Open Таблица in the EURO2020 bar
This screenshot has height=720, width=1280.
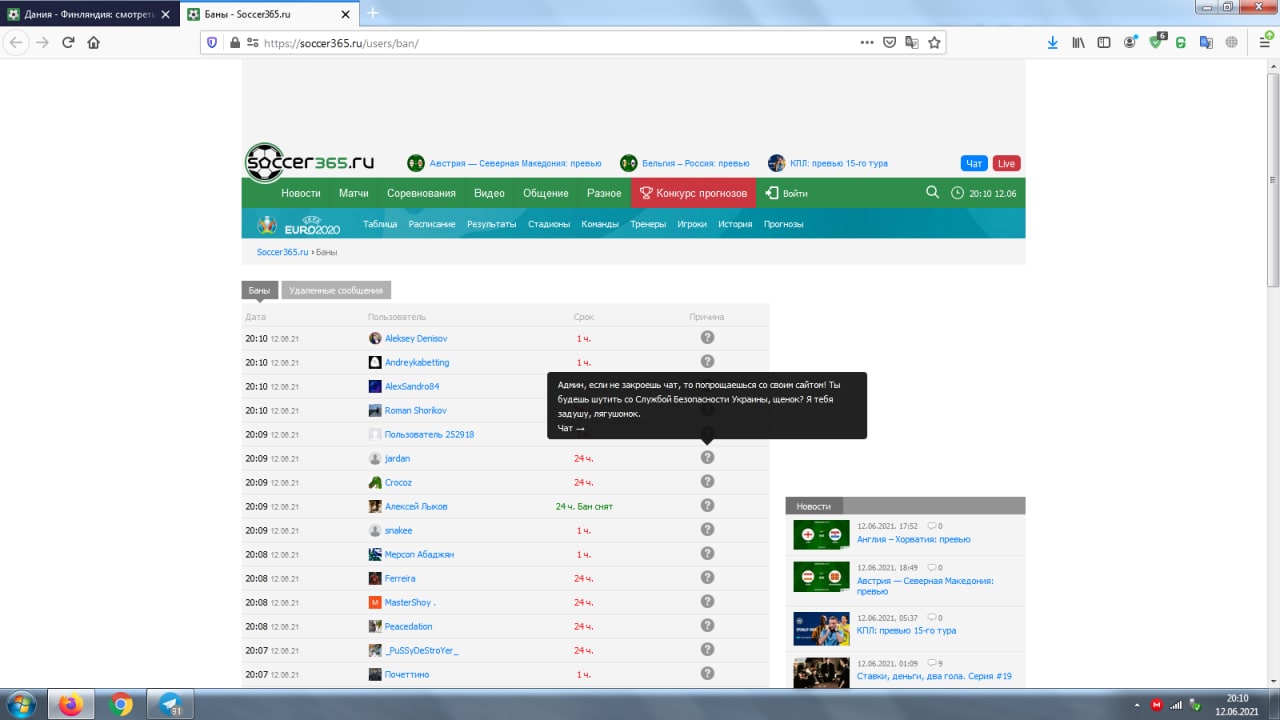pyautogui.click(x=380, y=224)
